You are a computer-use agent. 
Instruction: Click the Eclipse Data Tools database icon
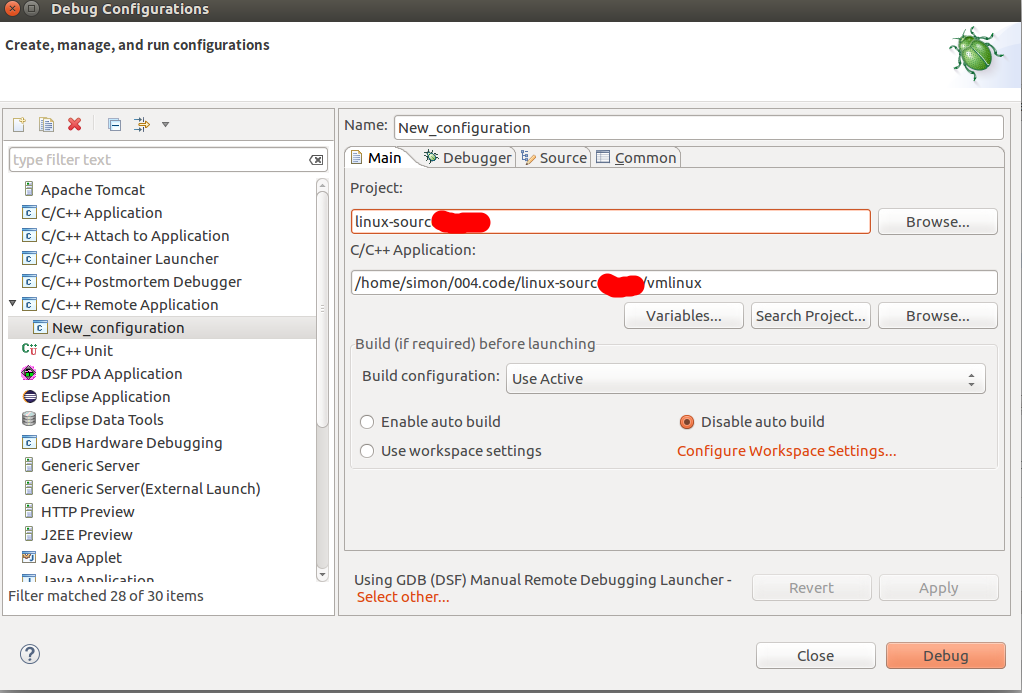tap(29, 419)
